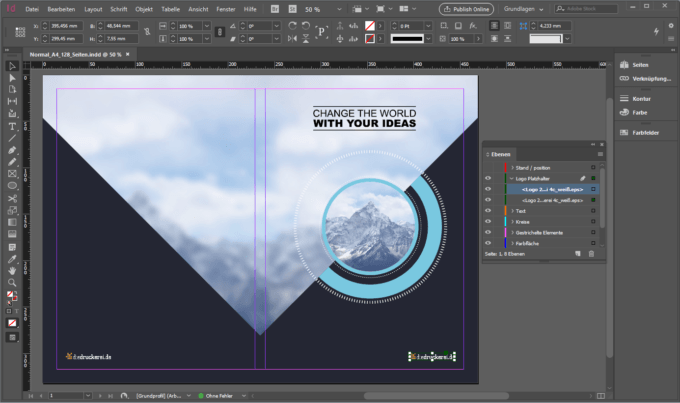
Task: Click the fill color swatch in control bar
Action: click(369, 26)
